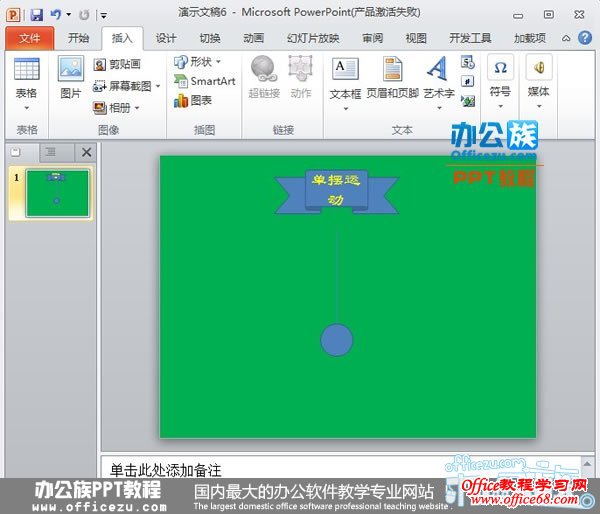
Task: Click the Text Box (文本框) icon
Action: (345, 70)
